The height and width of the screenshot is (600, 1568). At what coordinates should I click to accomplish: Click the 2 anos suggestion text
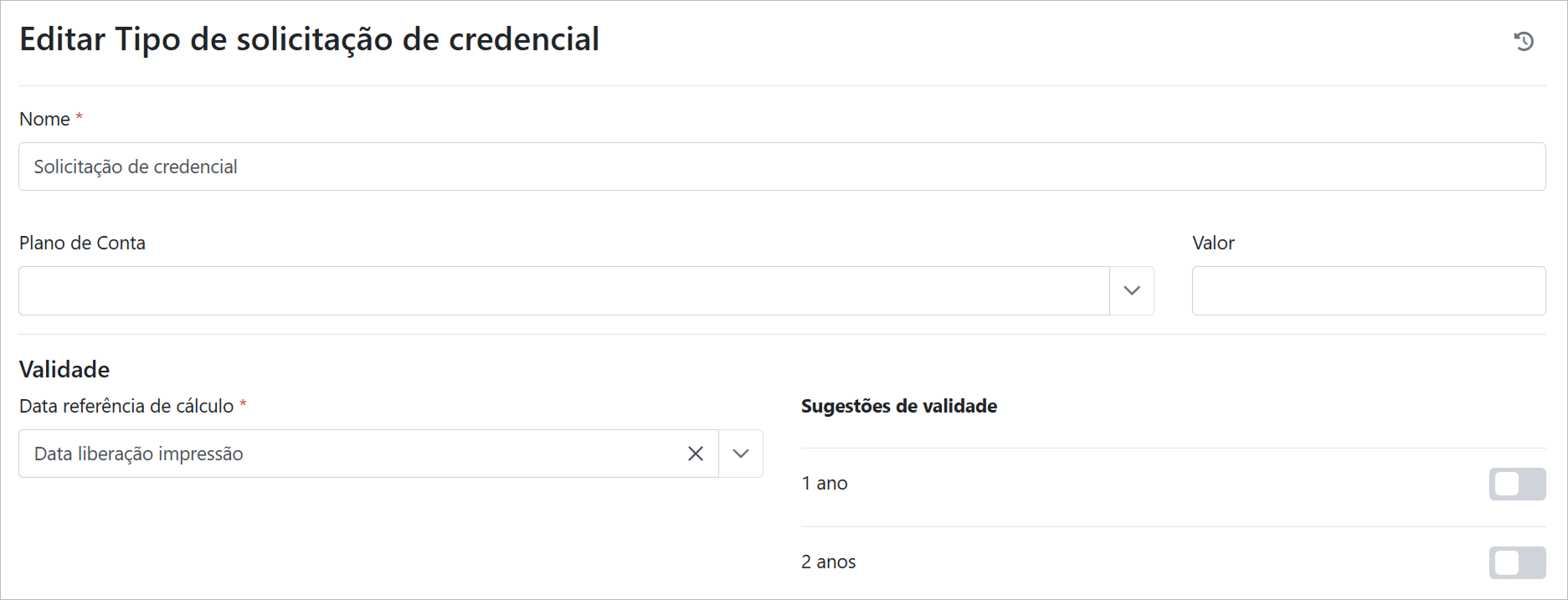828,562
